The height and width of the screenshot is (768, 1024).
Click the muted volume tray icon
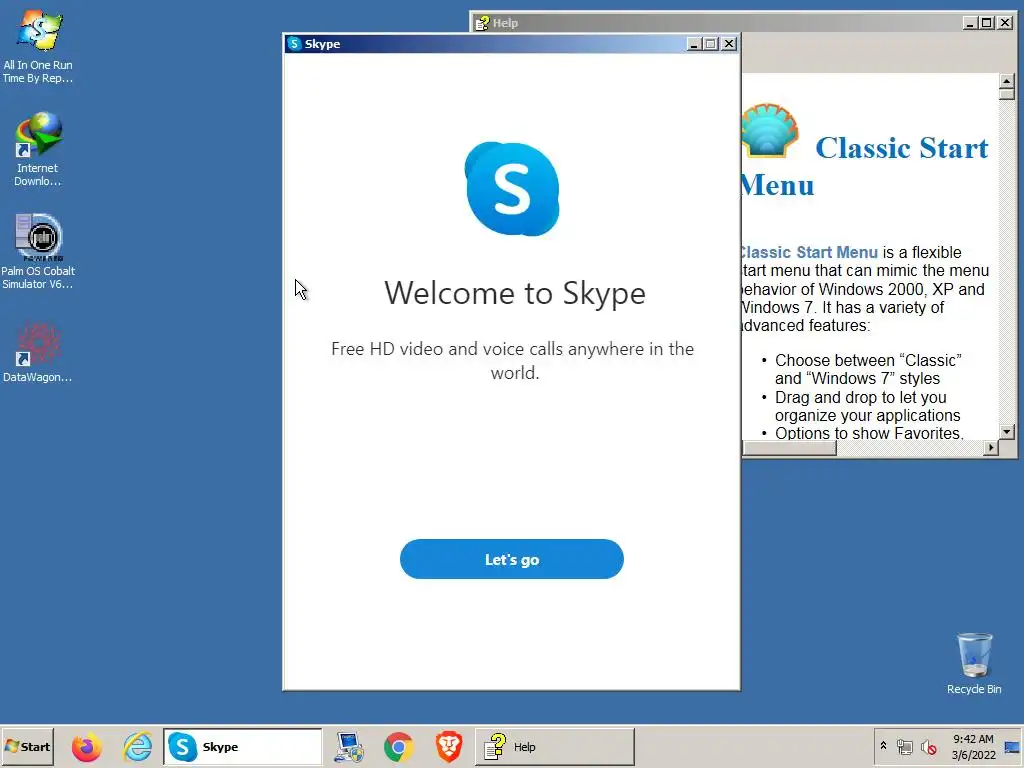(928, 746)
